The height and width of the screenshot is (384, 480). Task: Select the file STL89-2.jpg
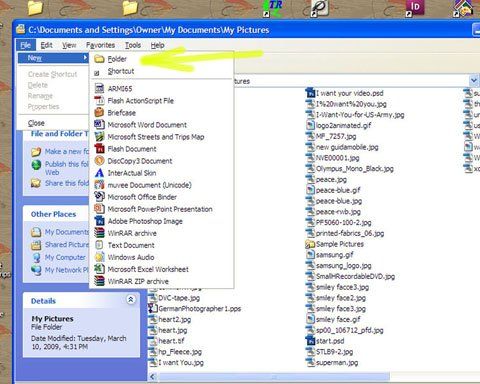pos(329,352)
